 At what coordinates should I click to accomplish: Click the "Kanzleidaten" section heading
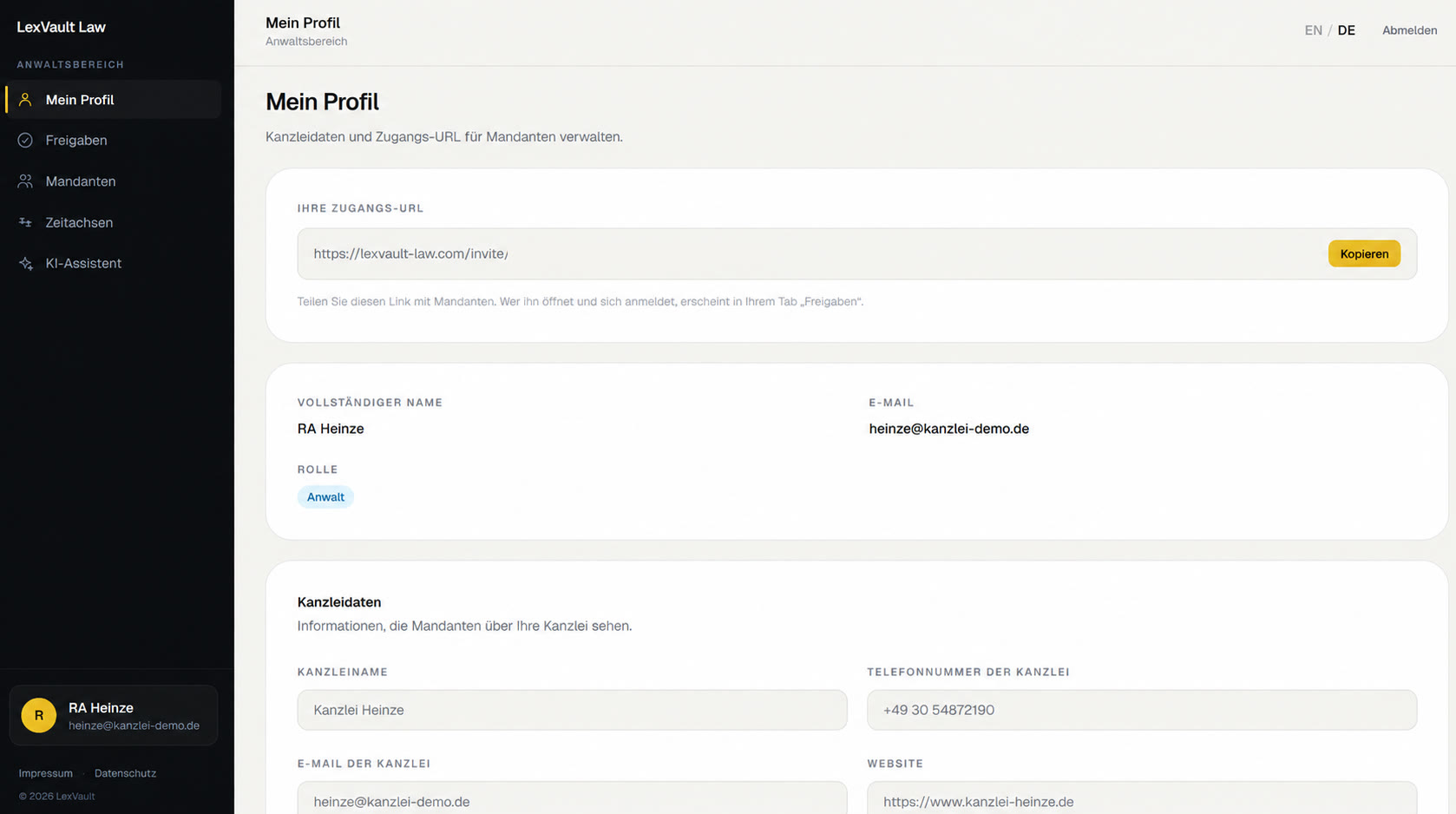339,602
